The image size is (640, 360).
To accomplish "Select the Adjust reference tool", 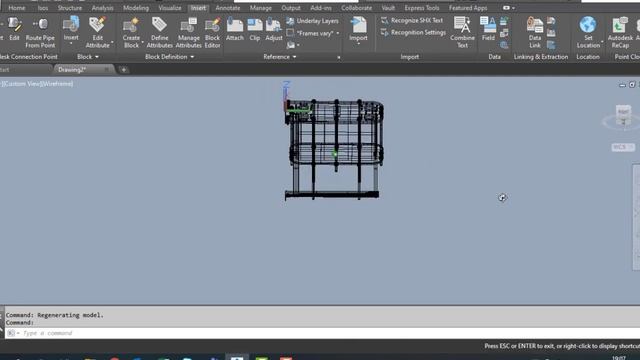I will [x=273, y=29].
